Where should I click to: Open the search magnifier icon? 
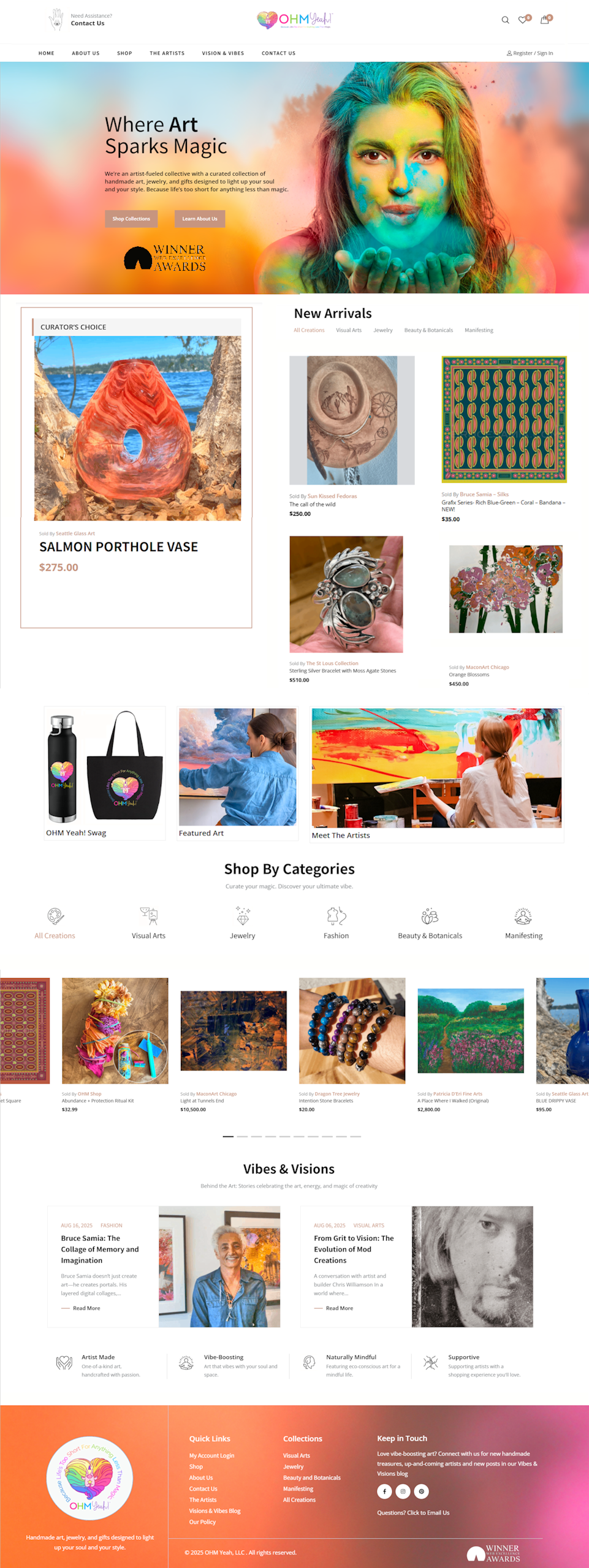(x=505, y=20)
